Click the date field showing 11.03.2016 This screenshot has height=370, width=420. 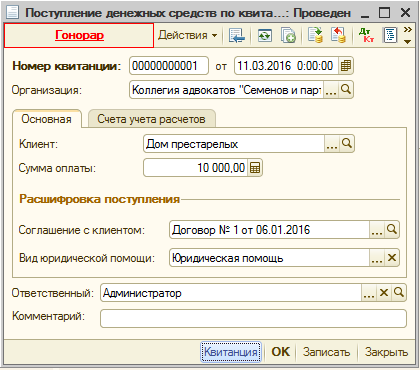pyautogui.click(x=287, y=66)
